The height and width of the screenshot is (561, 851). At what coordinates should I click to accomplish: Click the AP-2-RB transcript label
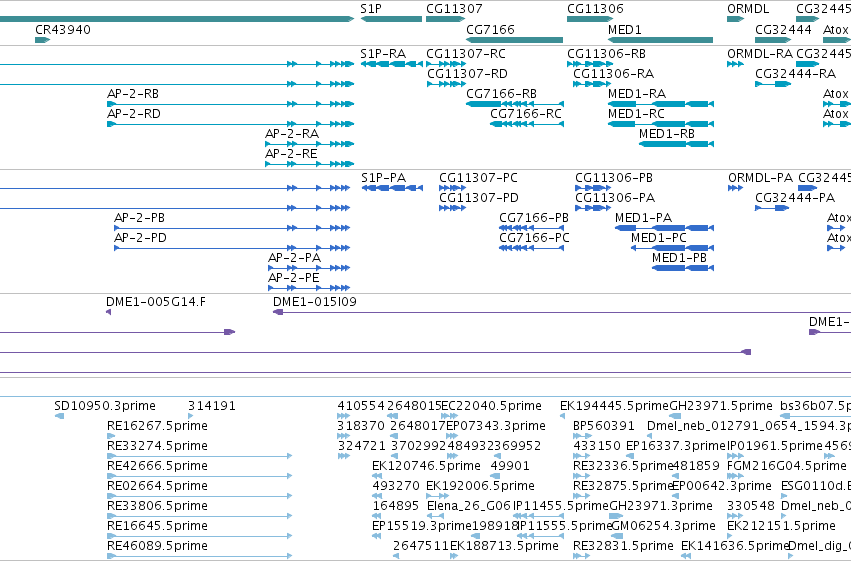click(x=133, y=93)
